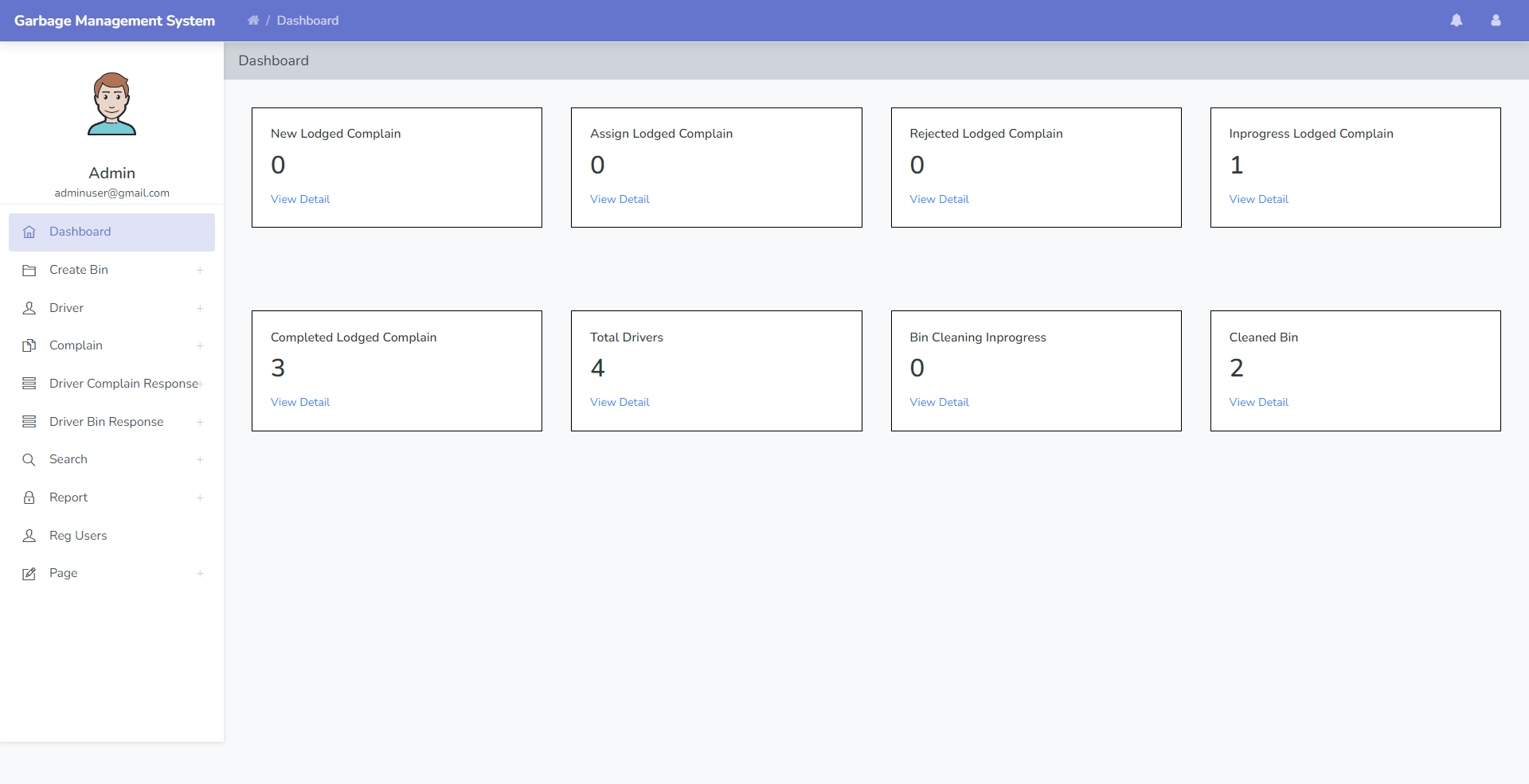Open View Detail for Cleaned Bin
Screen dimensions: 1529x784
coord(1258,402)
